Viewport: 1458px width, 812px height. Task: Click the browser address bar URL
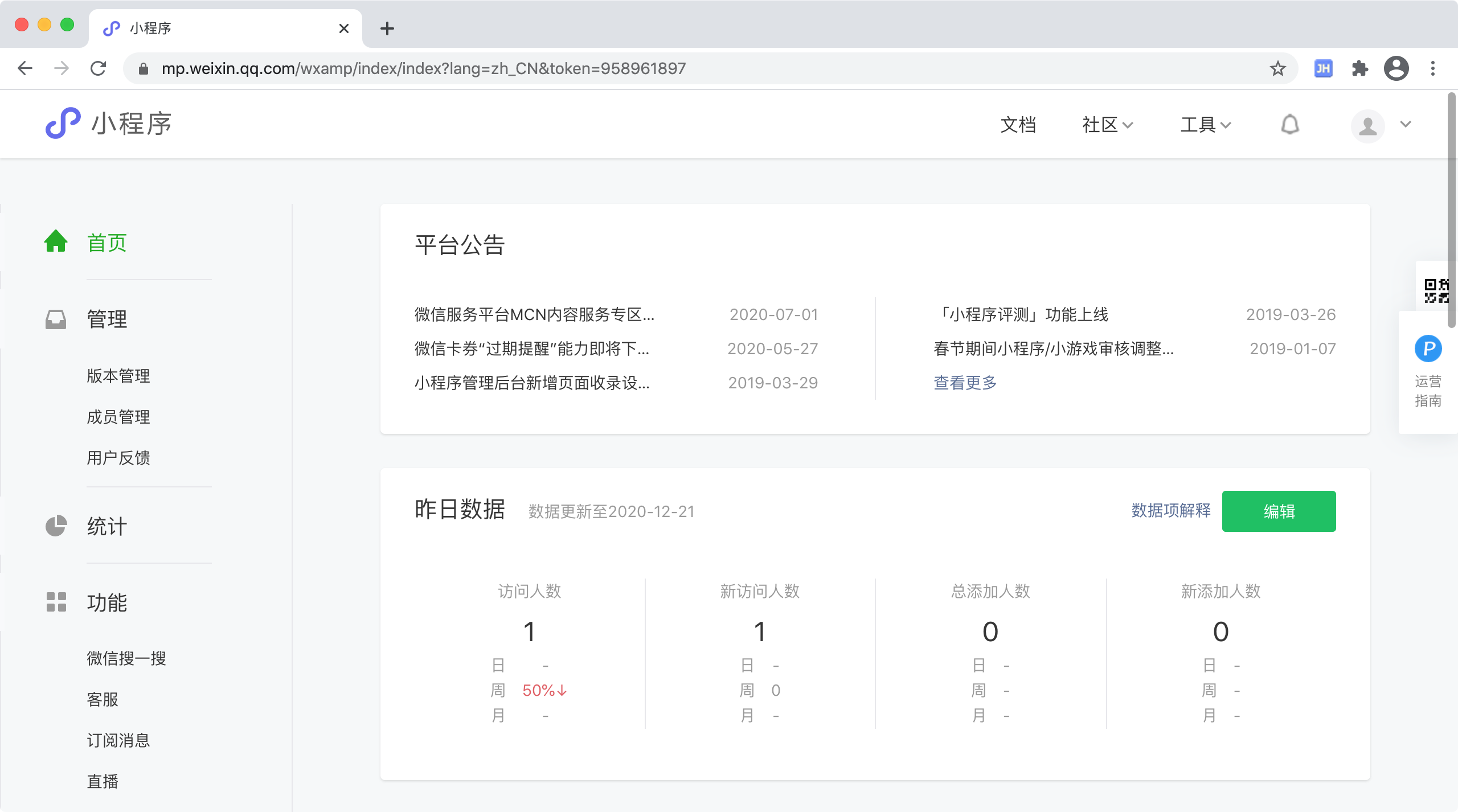424,69
